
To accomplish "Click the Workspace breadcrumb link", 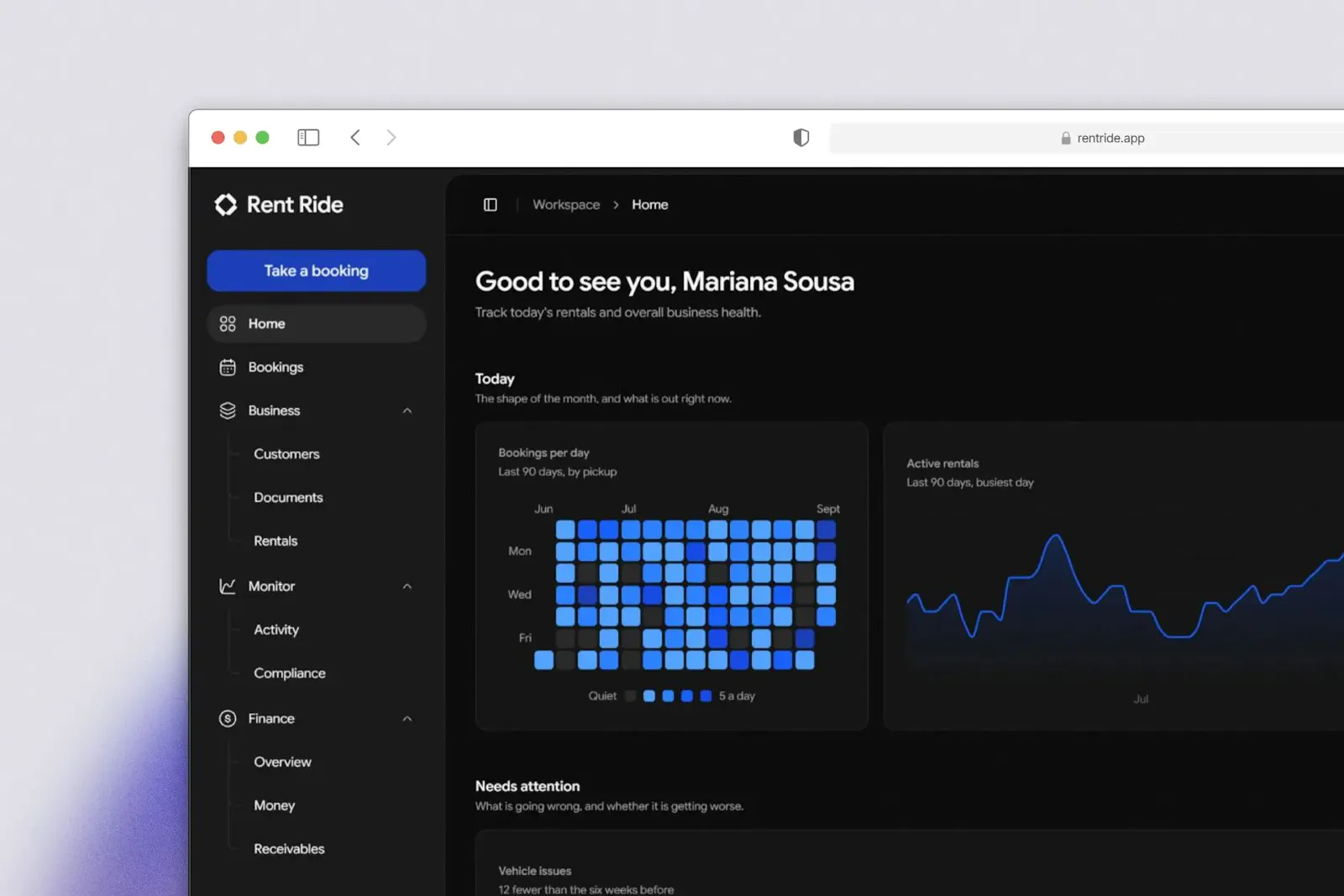I will coord(566,205).
